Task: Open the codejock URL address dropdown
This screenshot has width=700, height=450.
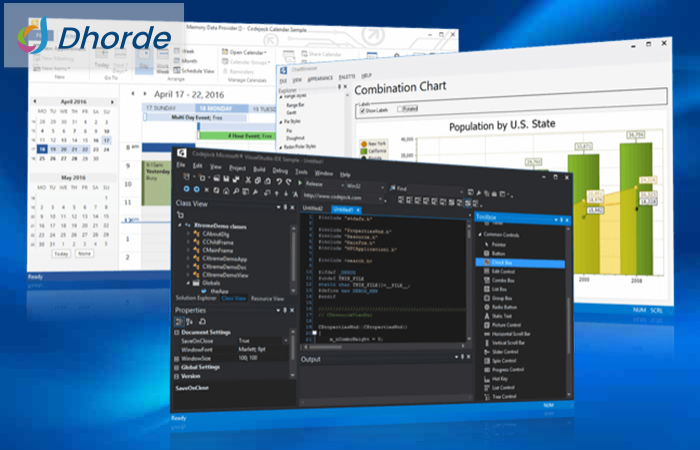Action: 380,199
